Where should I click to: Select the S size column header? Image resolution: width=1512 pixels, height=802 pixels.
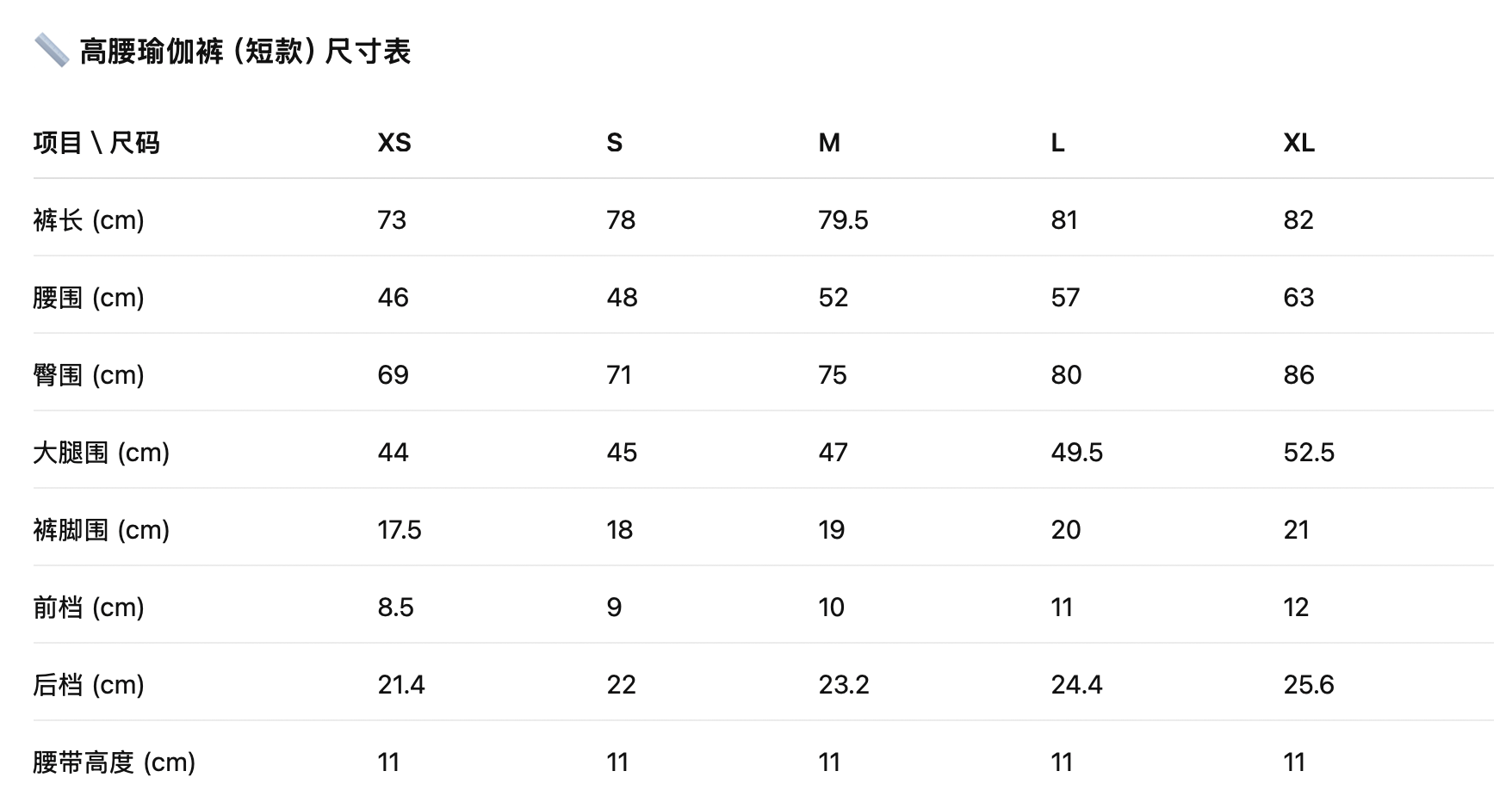pyautogui.click(x=614, y=143)
